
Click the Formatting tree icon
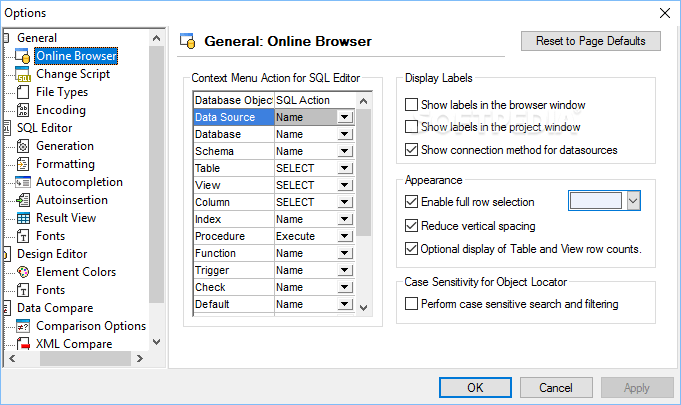(23, 164)
